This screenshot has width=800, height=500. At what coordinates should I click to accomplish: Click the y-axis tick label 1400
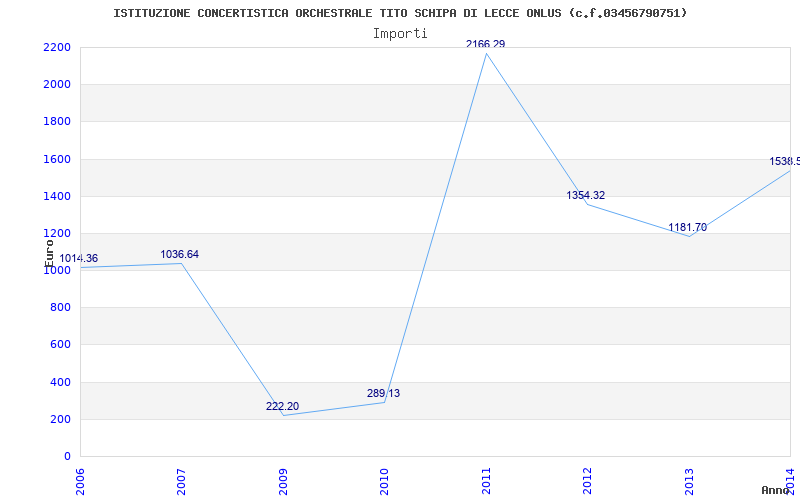point(57,196)
